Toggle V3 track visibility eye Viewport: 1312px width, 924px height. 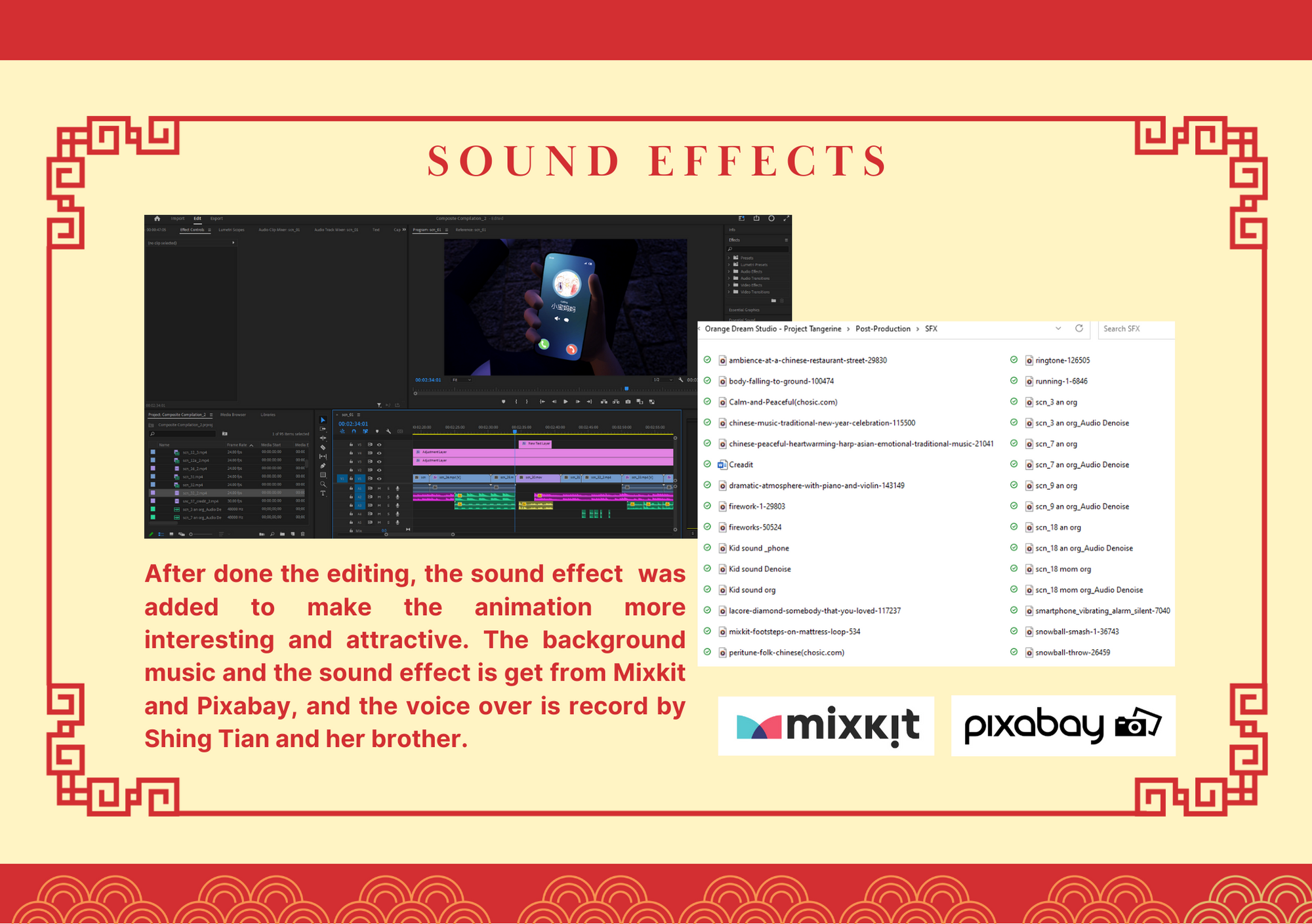tap(379, 462)
